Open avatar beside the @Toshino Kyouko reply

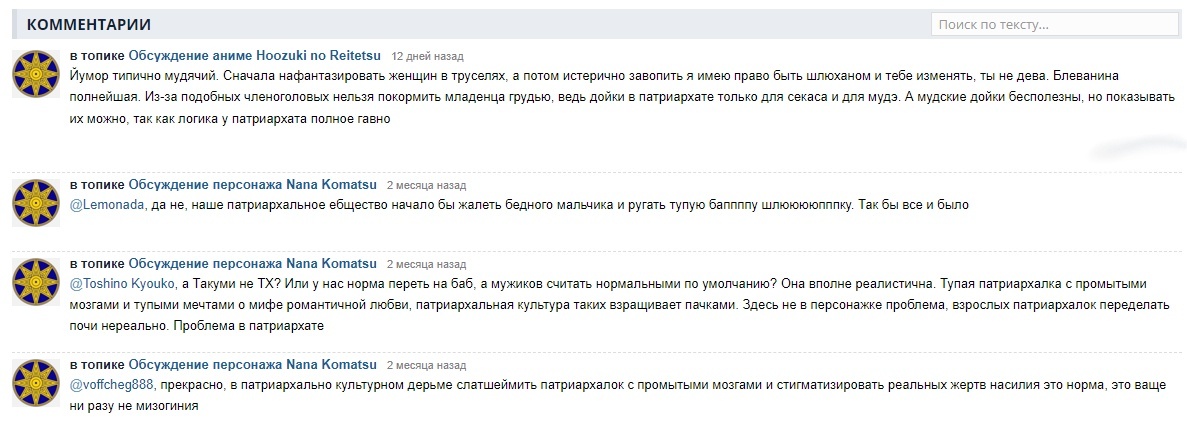(x=36, y=281)
